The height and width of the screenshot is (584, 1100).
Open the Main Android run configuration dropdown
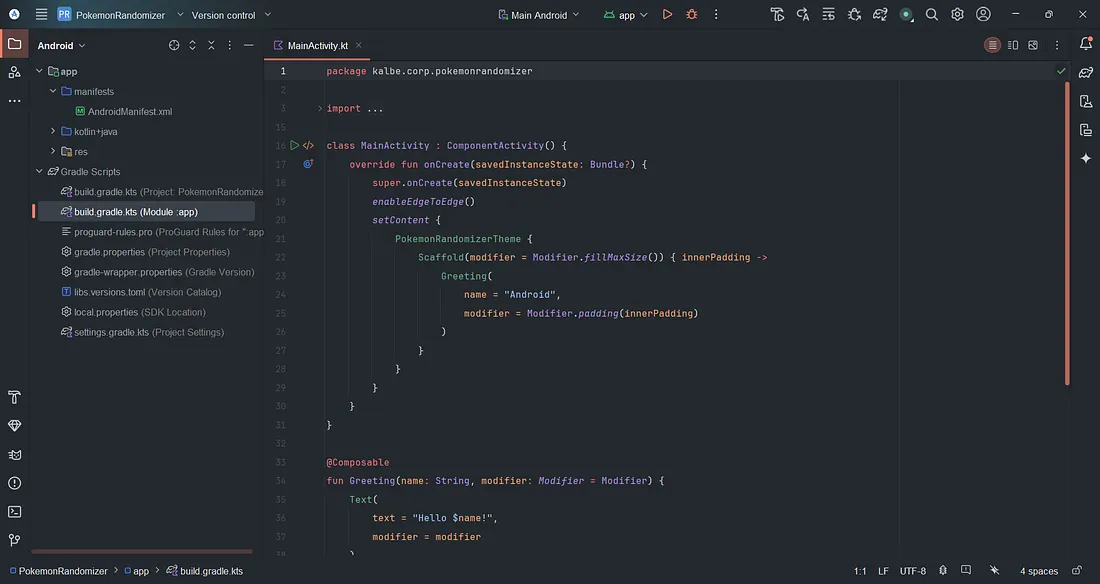[538, 14]
